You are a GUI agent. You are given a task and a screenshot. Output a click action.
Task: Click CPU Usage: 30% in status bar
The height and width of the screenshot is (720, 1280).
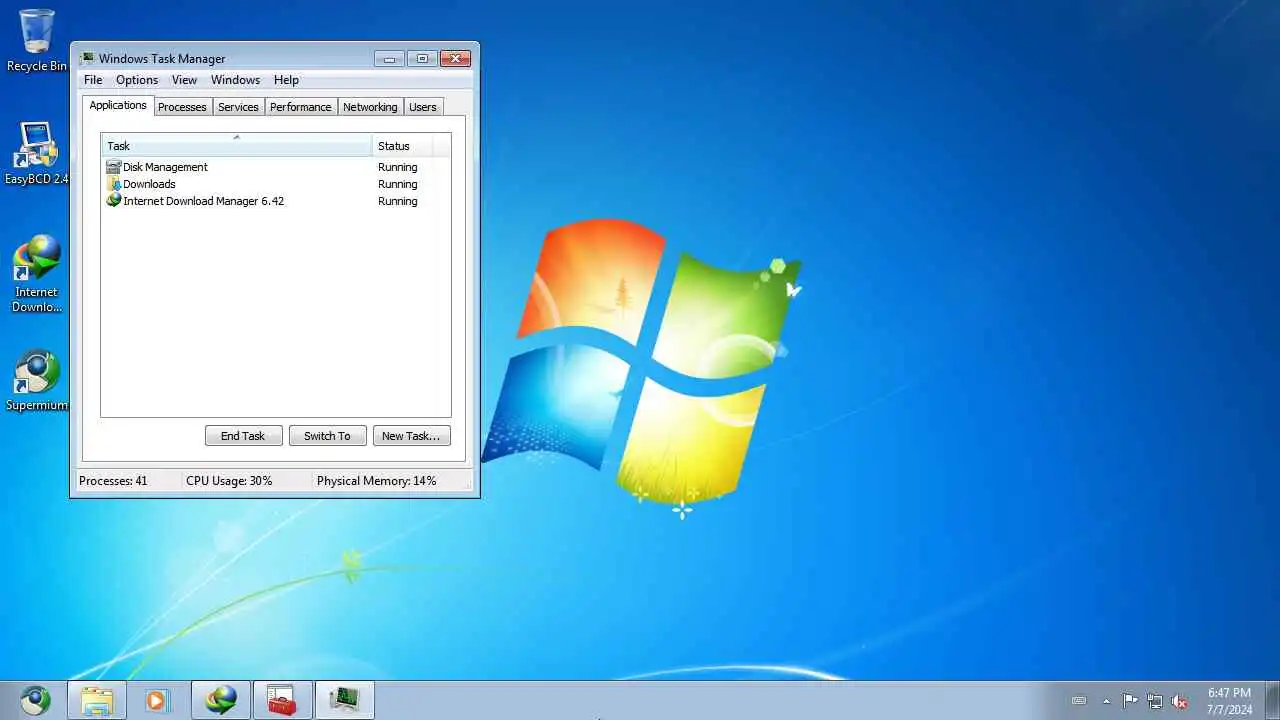coord(229,481)
